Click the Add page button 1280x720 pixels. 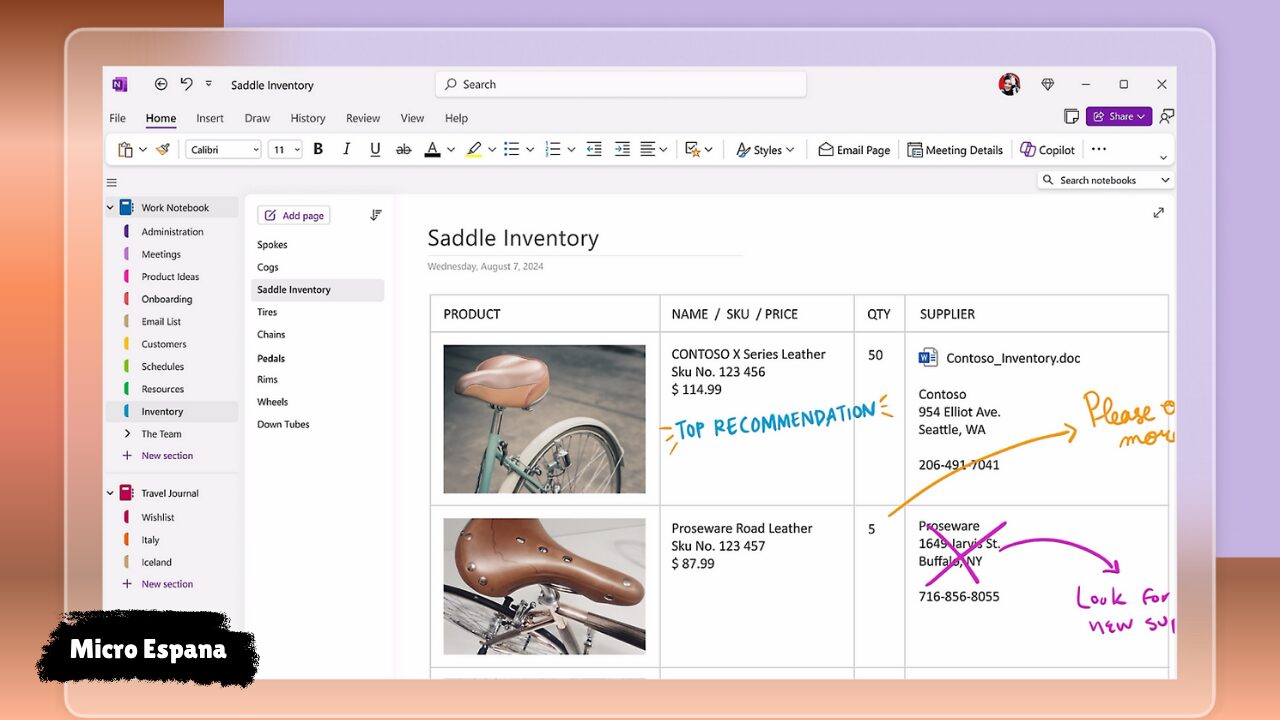click(294, 215)
